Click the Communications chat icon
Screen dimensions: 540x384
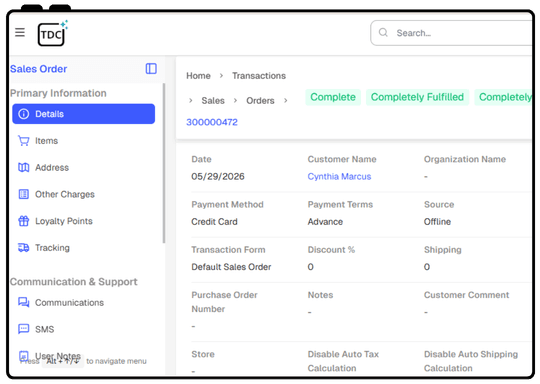[23, 302]
